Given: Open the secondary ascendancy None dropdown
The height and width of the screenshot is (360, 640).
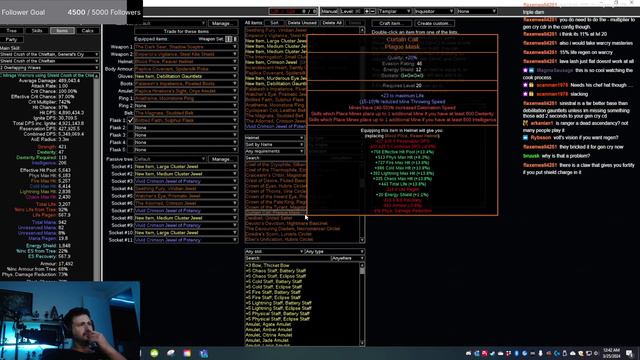Looking at the screenshot, I should click(x=476, y=11).
